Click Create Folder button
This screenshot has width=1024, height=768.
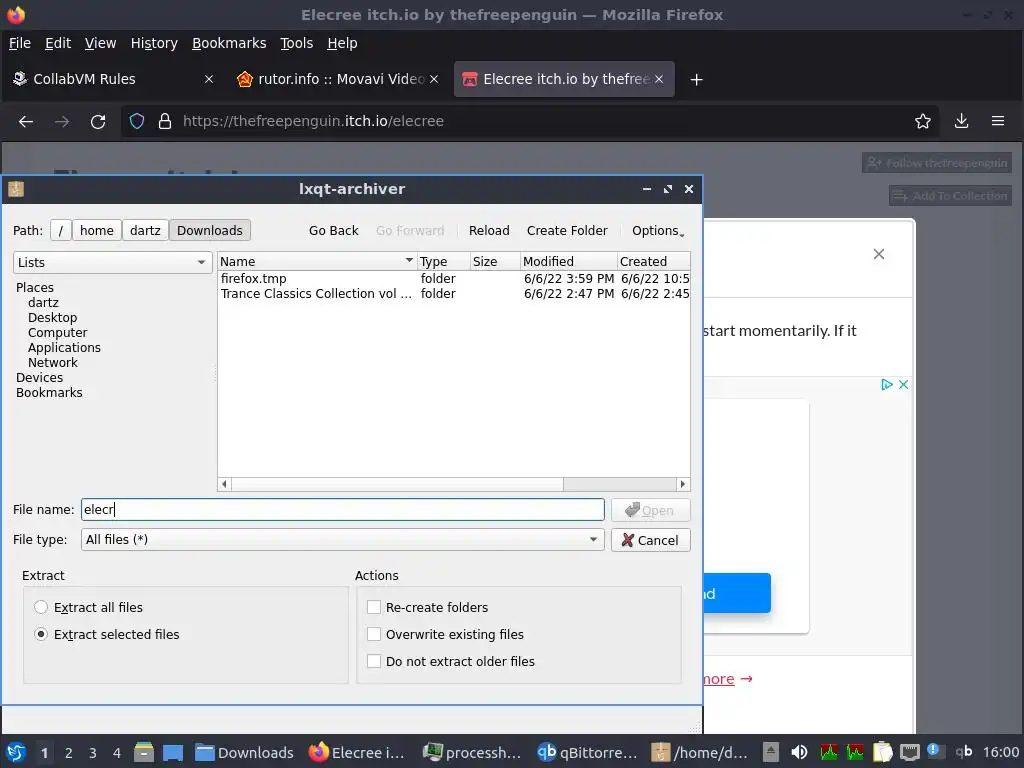567,231
